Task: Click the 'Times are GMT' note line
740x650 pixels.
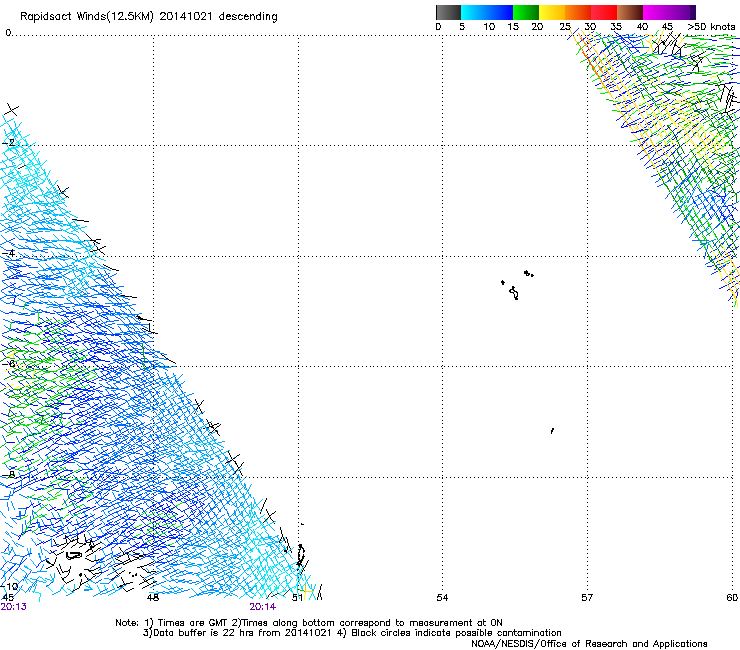Action: pyautogui.click(x=309, y=623)
